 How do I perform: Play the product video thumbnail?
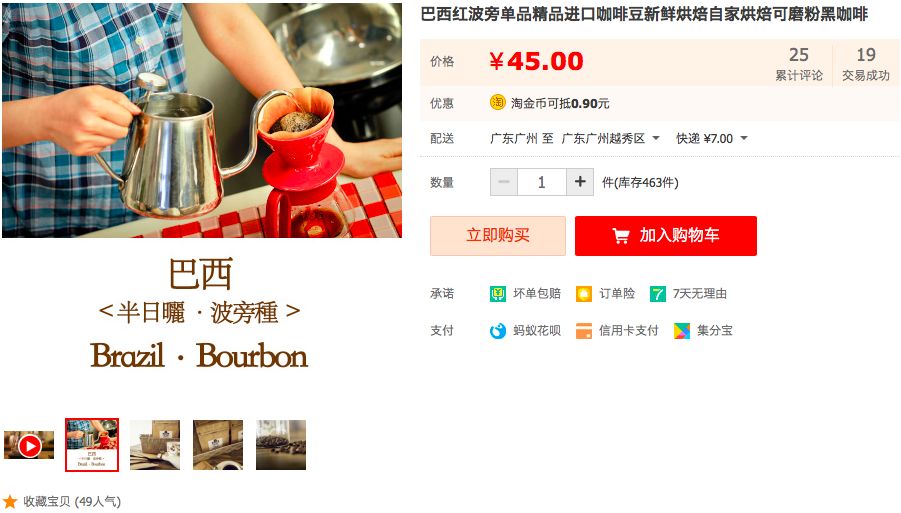click(x=29, y=445)
